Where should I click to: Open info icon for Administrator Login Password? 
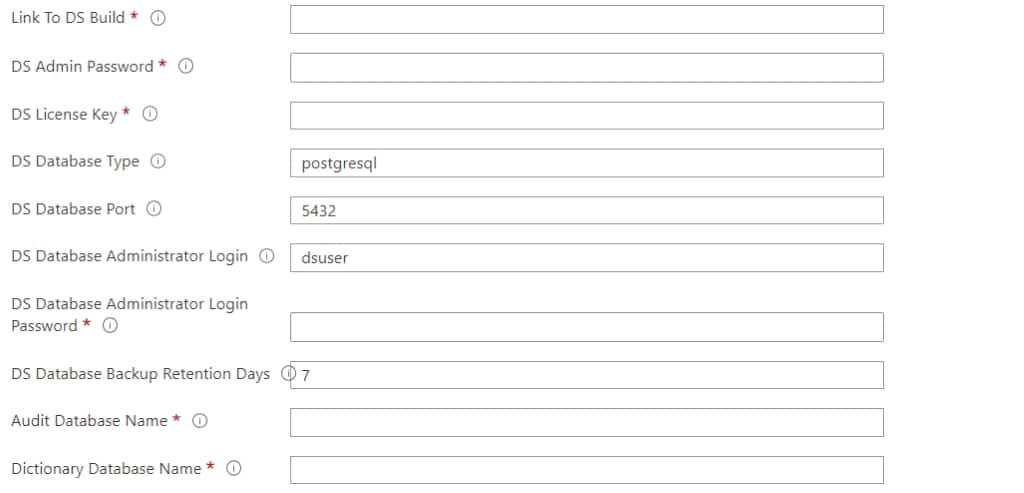(110, 325)
